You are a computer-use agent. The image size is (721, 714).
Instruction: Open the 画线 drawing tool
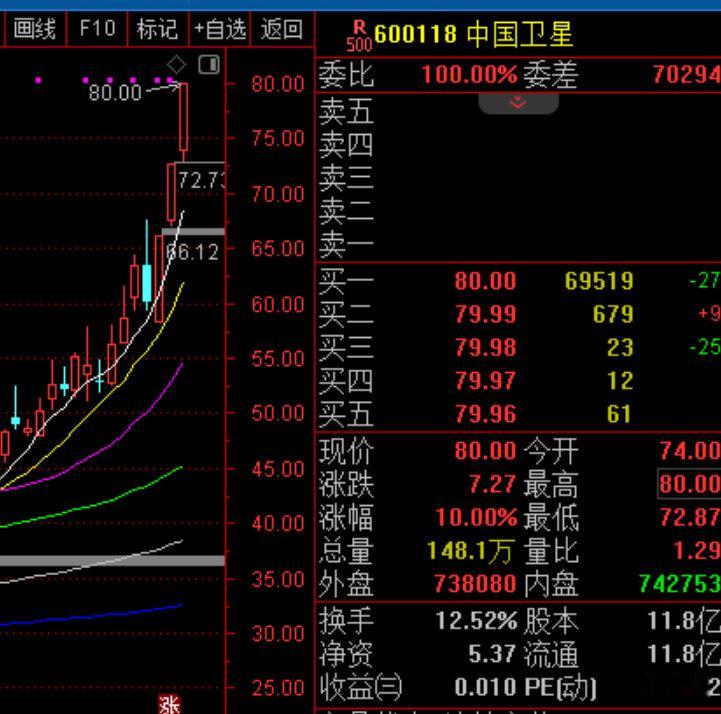click(x=34, y=29)
